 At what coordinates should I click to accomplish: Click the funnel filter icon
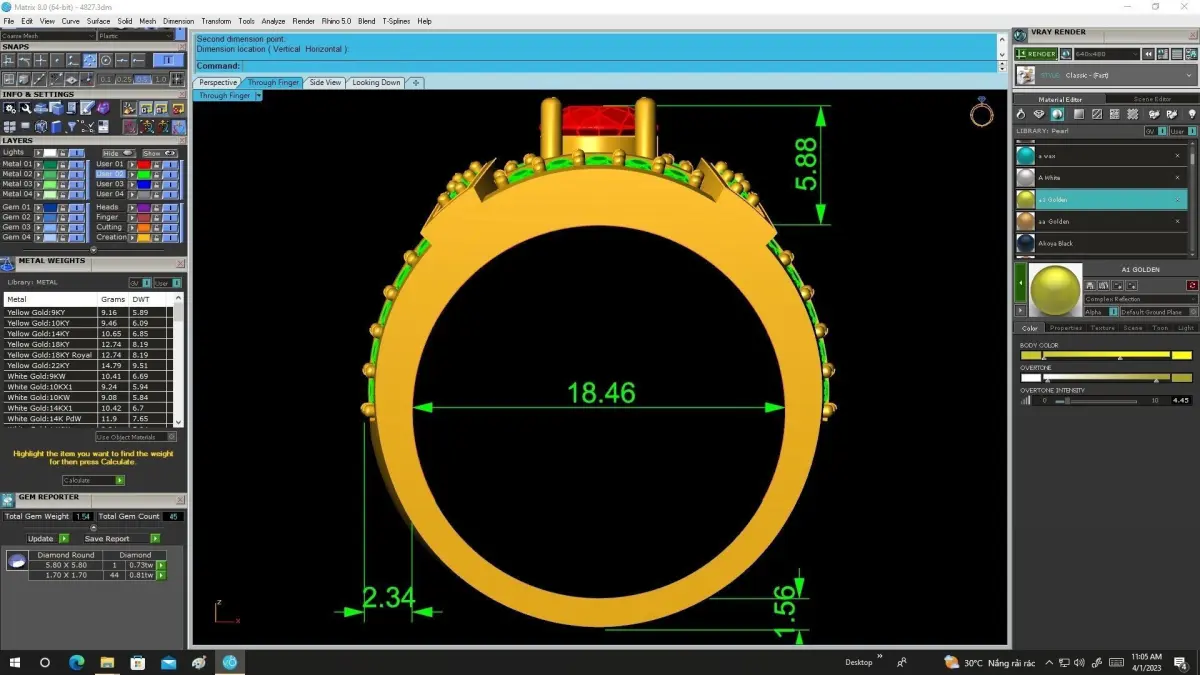coord(72,127)
